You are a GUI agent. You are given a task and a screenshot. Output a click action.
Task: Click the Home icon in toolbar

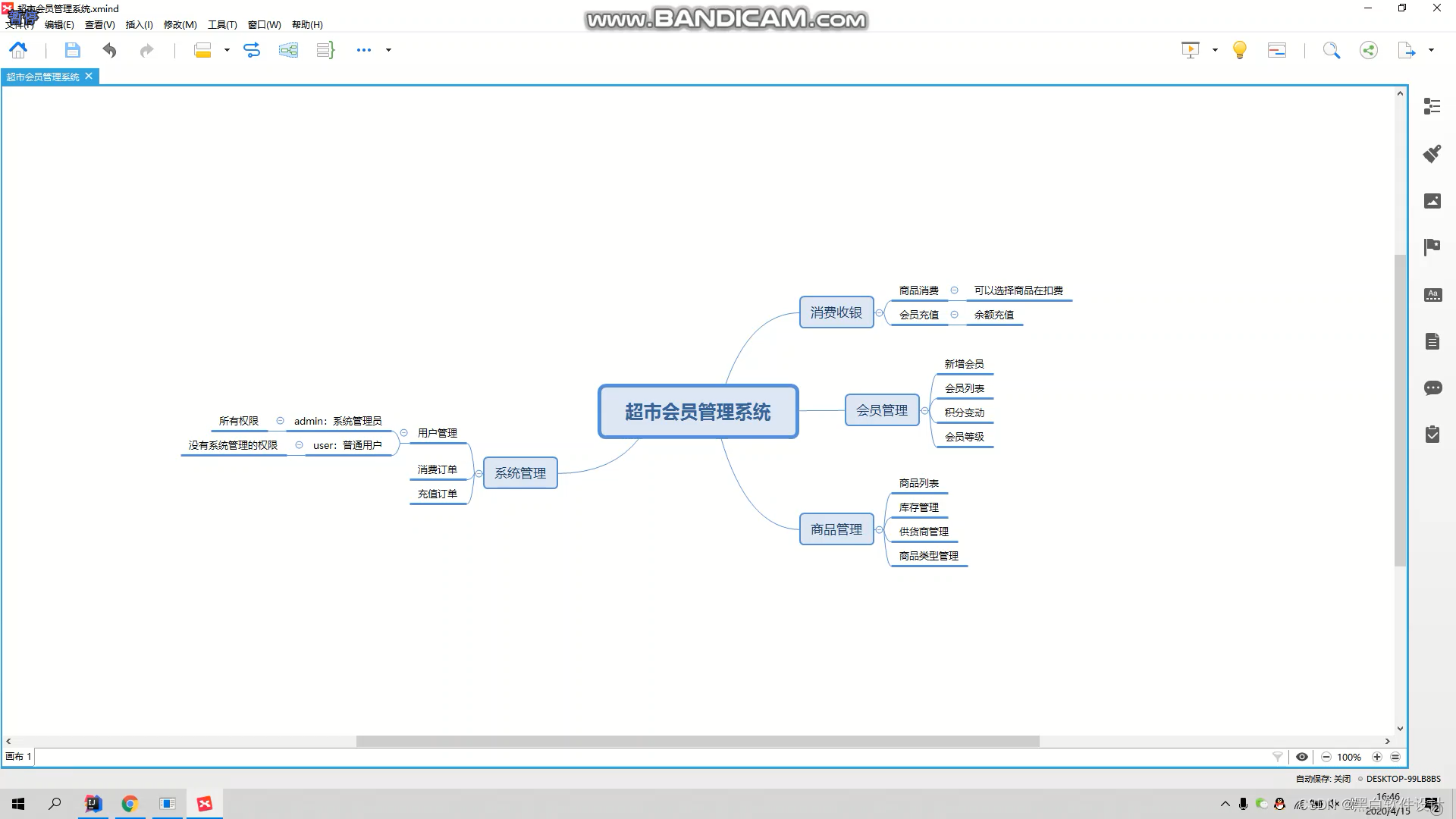18,50
